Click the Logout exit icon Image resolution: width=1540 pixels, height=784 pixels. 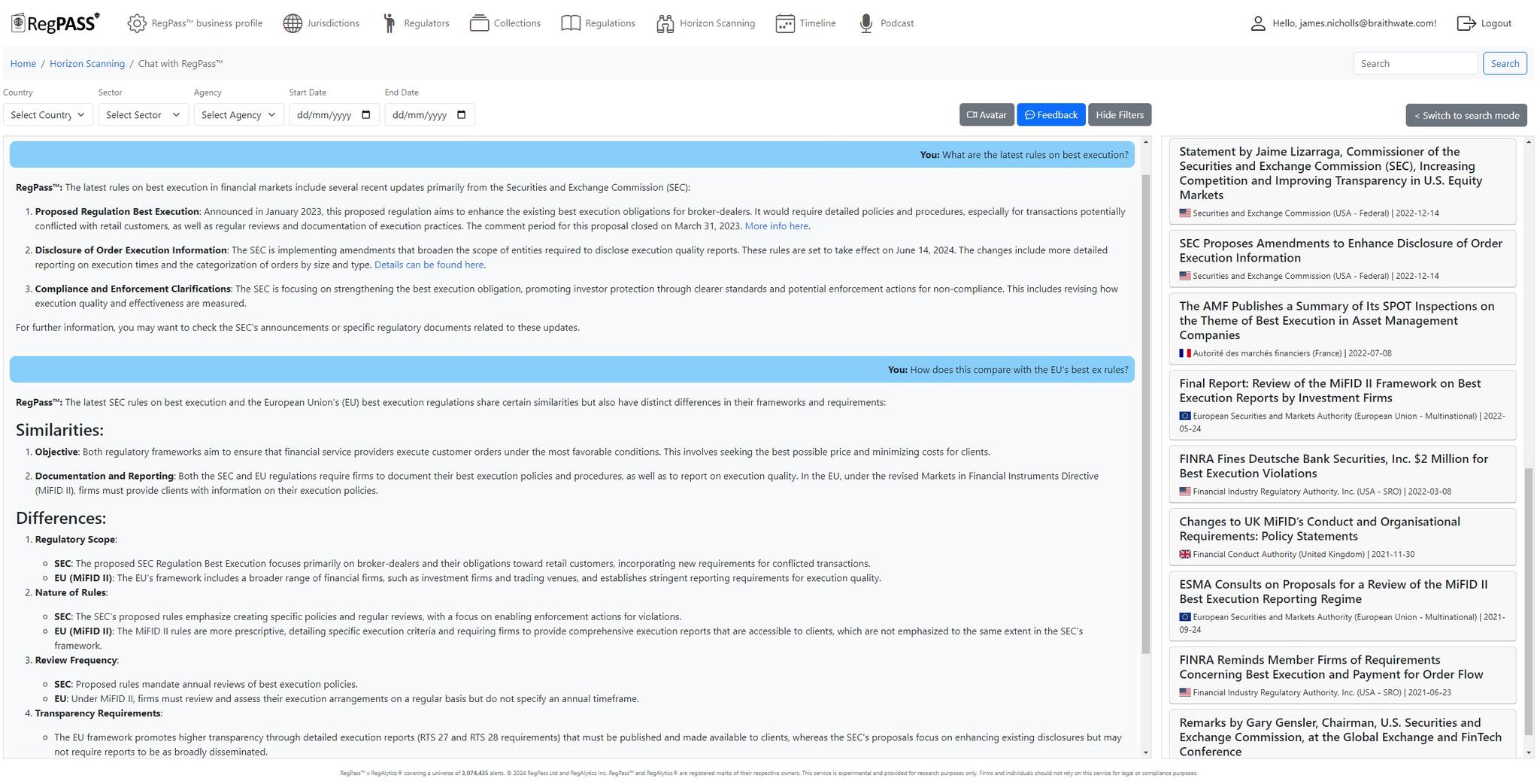tap(1466, 23)
